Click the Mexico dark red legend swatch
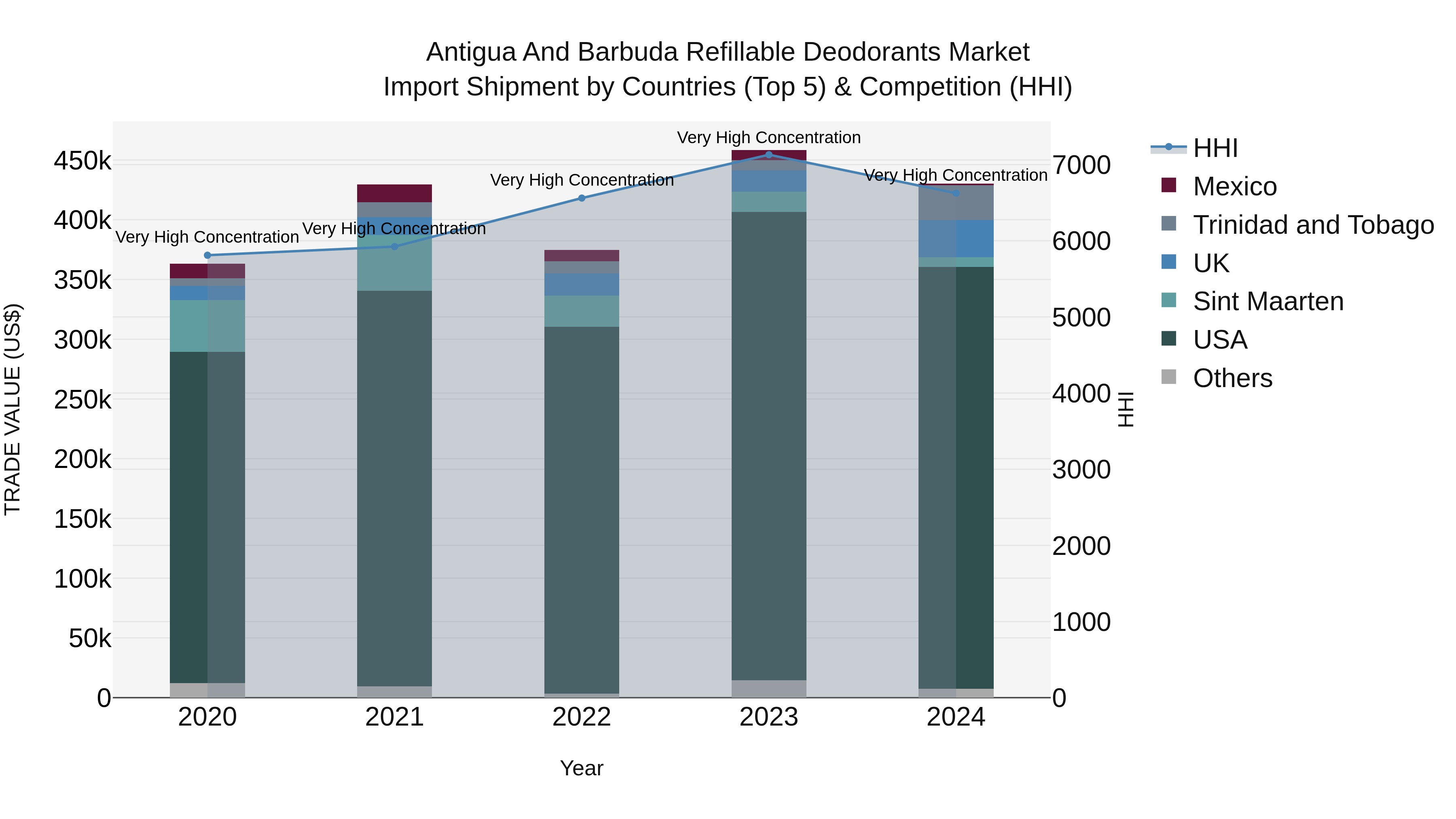This screenshot has width=1456, height=819. pos(1168,185)
